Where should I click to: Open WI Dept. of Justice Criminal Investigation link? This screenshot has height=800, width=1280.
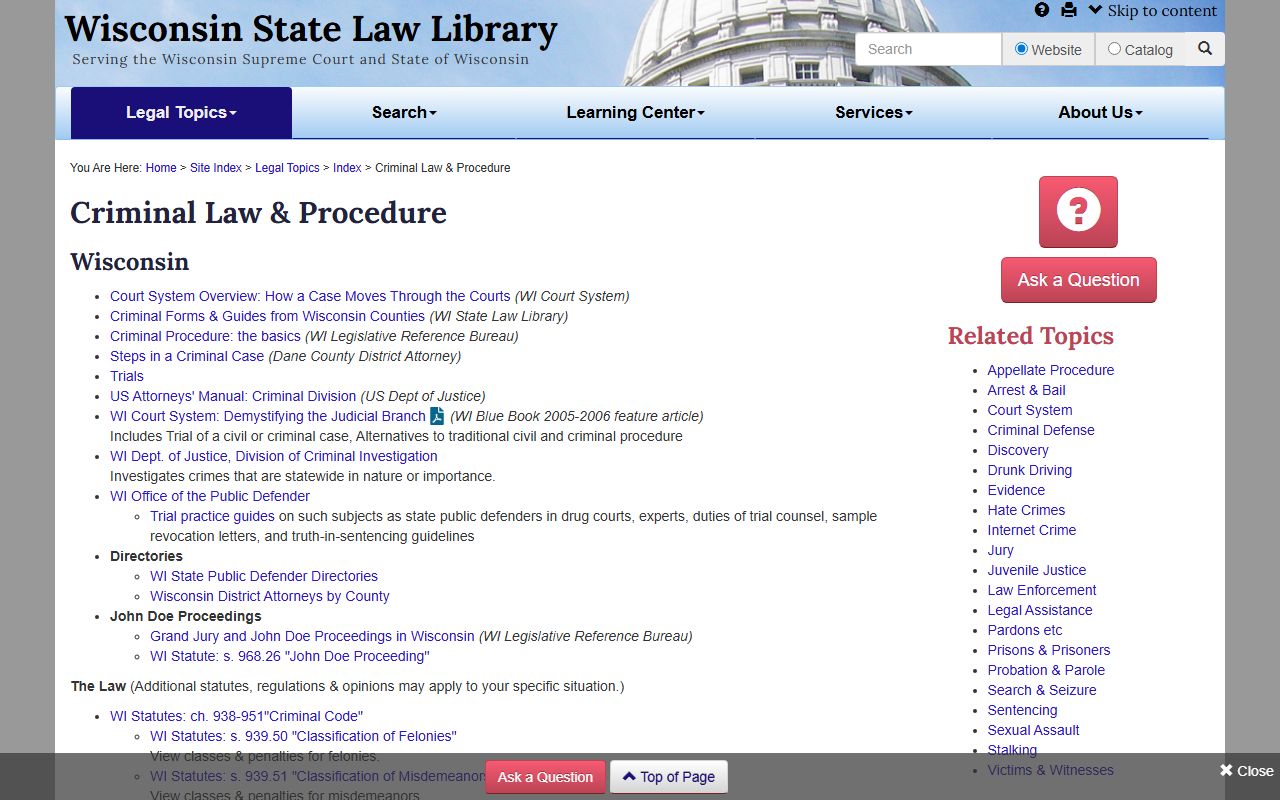coord(274,456)
